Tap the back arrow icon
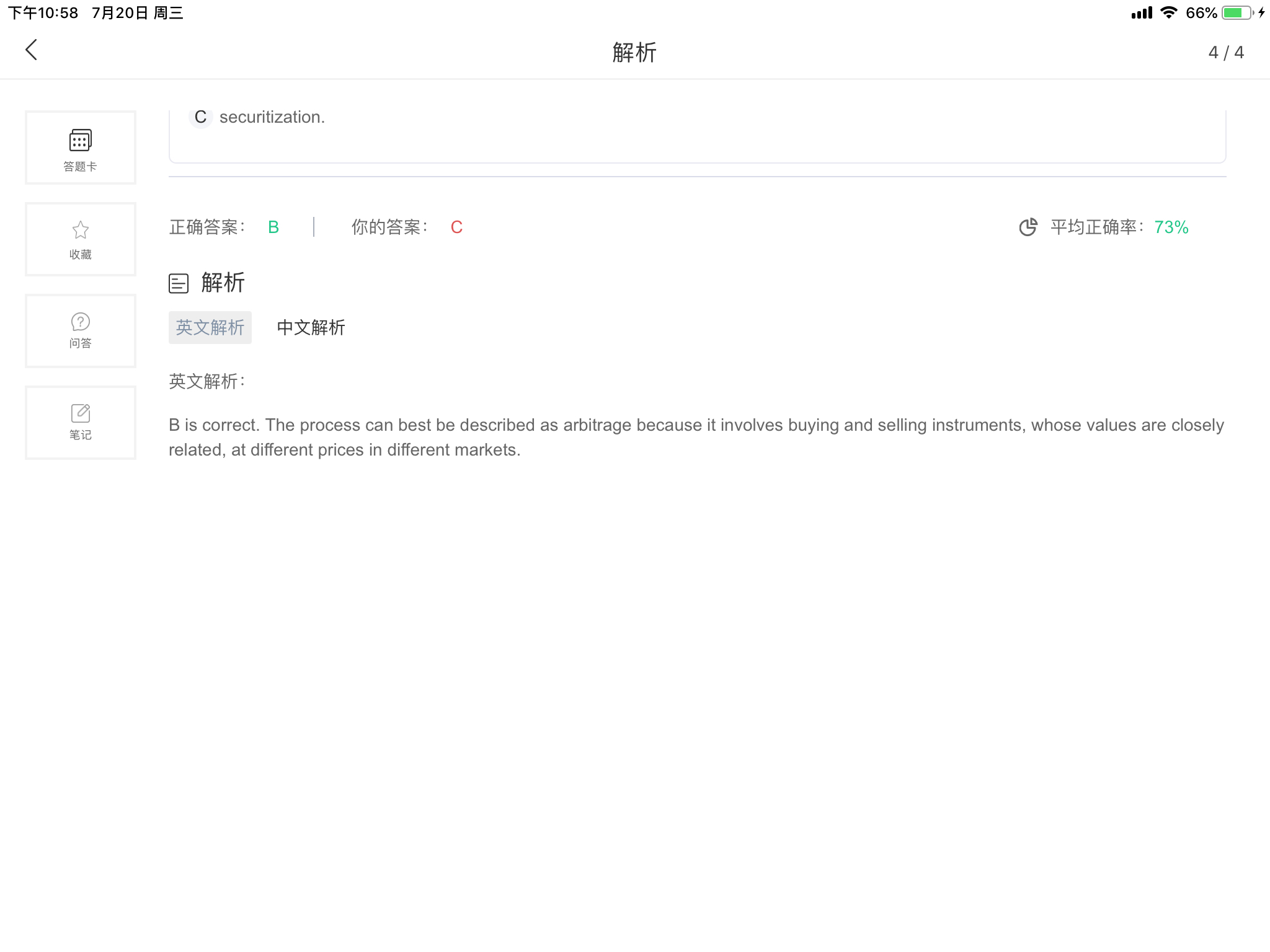This screenshot has height=952, width=1270. click(x=31, y=50)
